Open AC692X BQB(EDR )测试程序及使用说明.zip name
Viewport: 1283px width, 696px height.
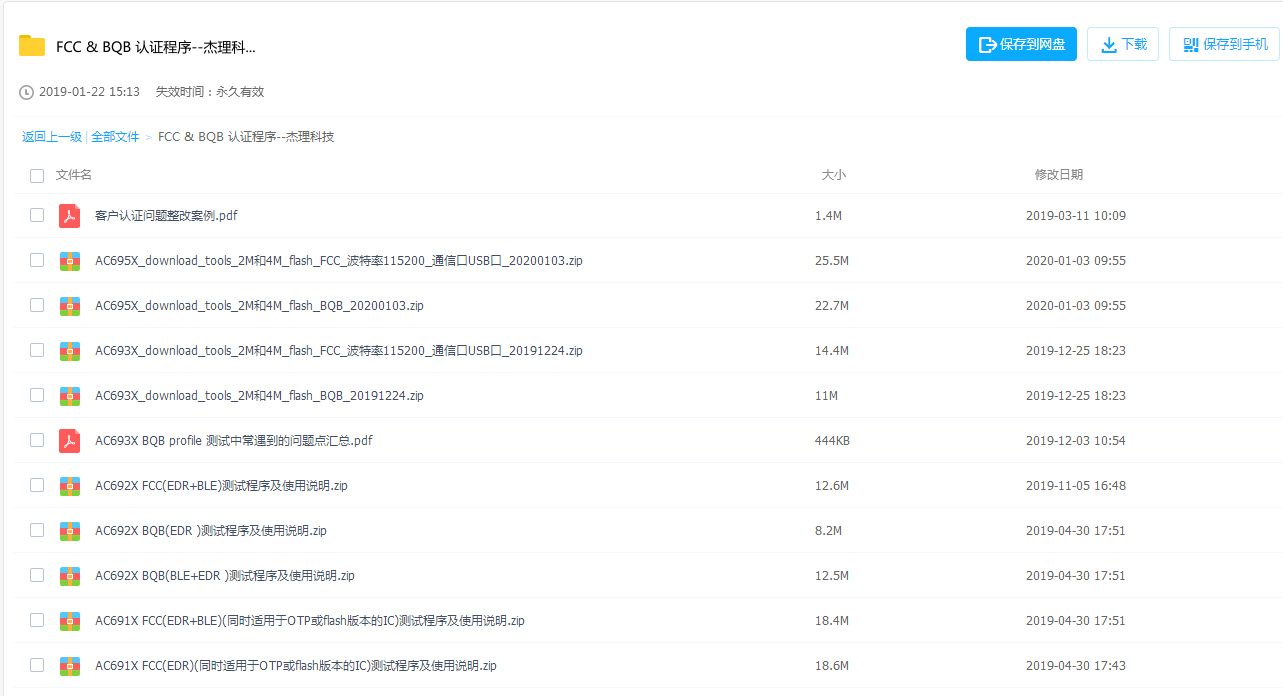pyautogui.click(x=211, y=530)
